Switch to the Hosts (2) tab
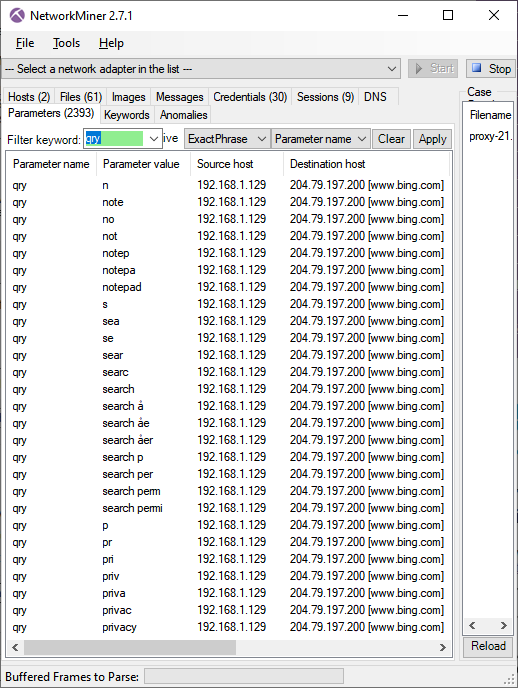The image size is (518, 688). coord(29,97)
